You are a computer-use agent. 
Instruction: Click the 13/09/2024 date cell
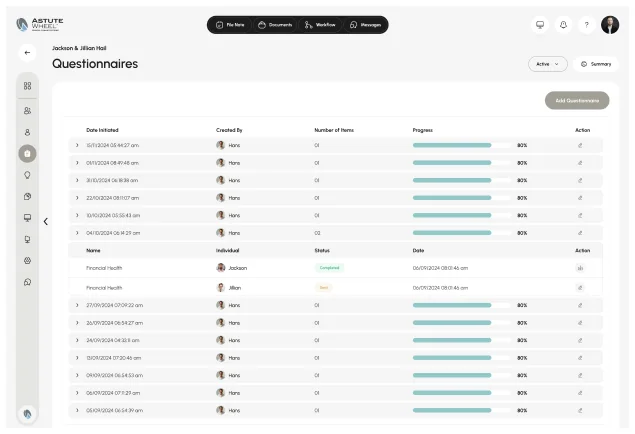113,358
